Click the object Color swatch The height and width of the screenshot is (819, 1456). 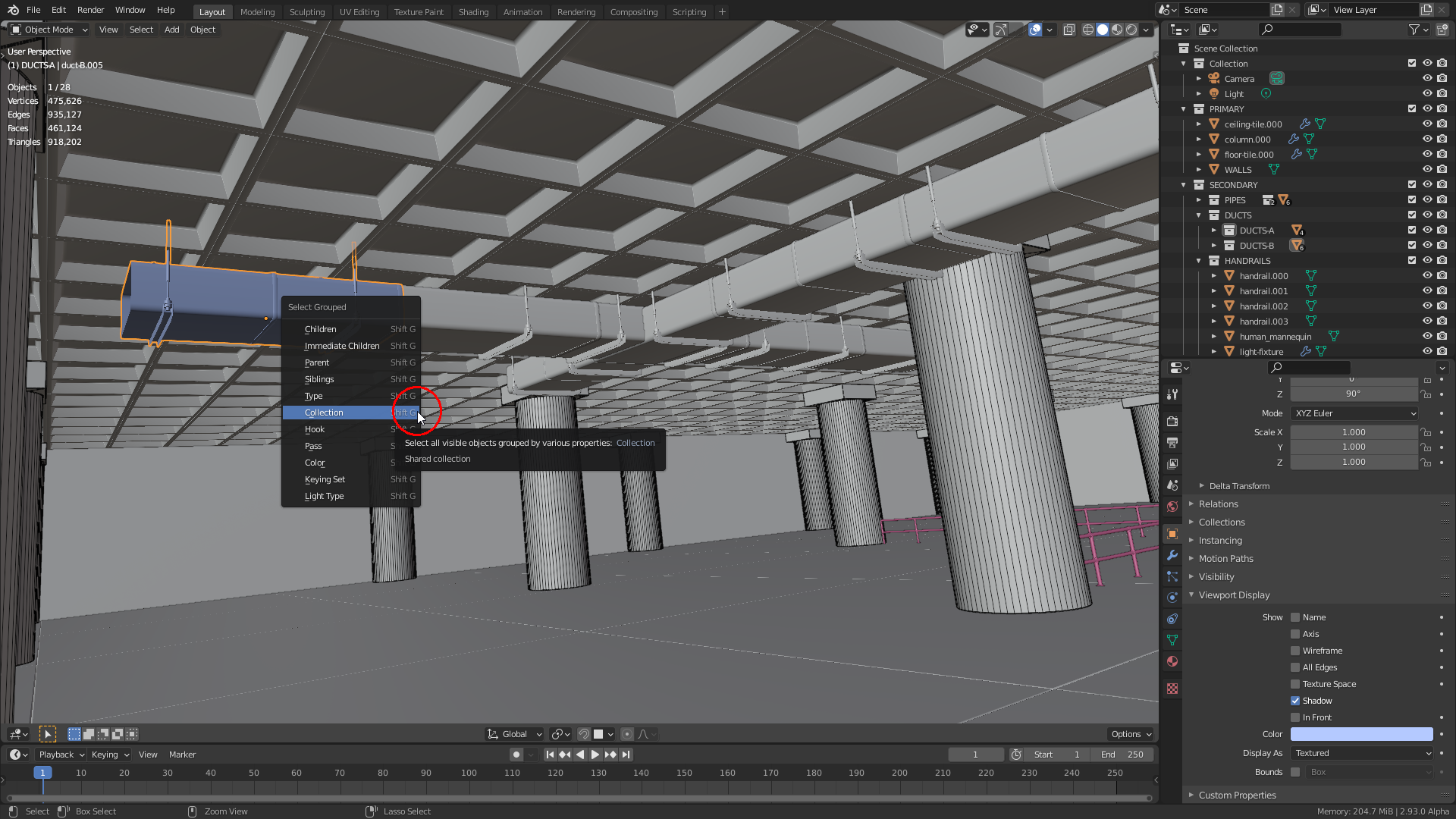(x=1361, y=734)
